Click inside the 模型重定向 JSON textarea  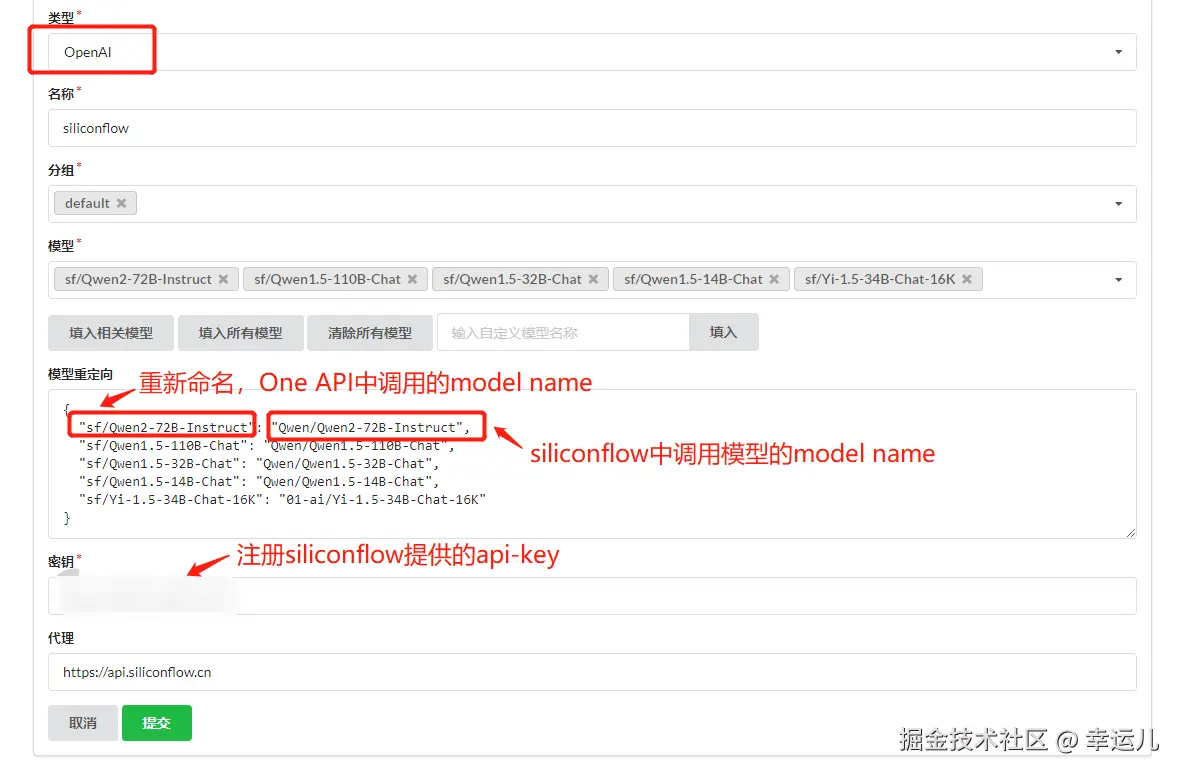point(592,464)
